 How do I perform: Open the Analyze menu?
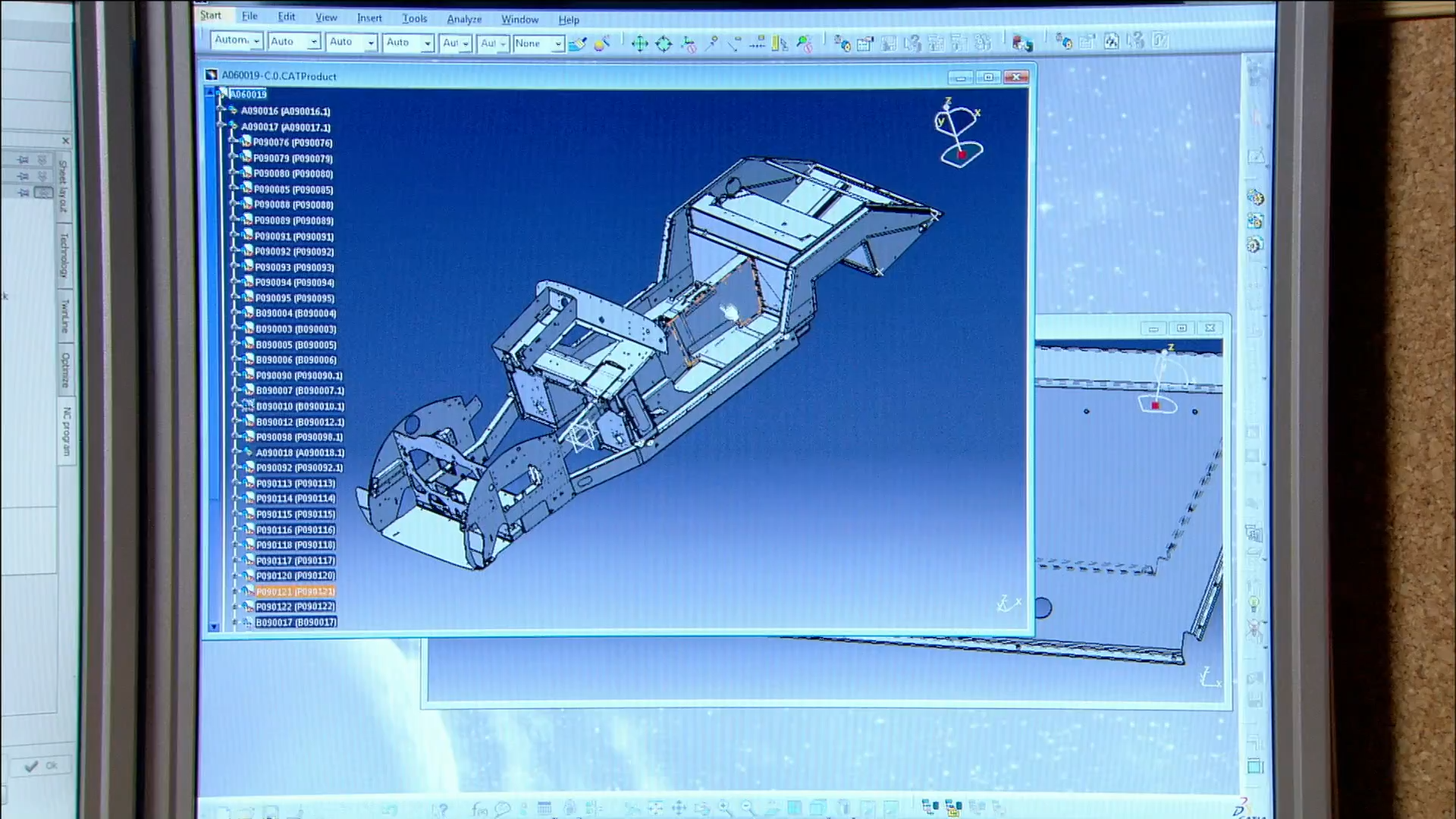[x=463, y=19]
